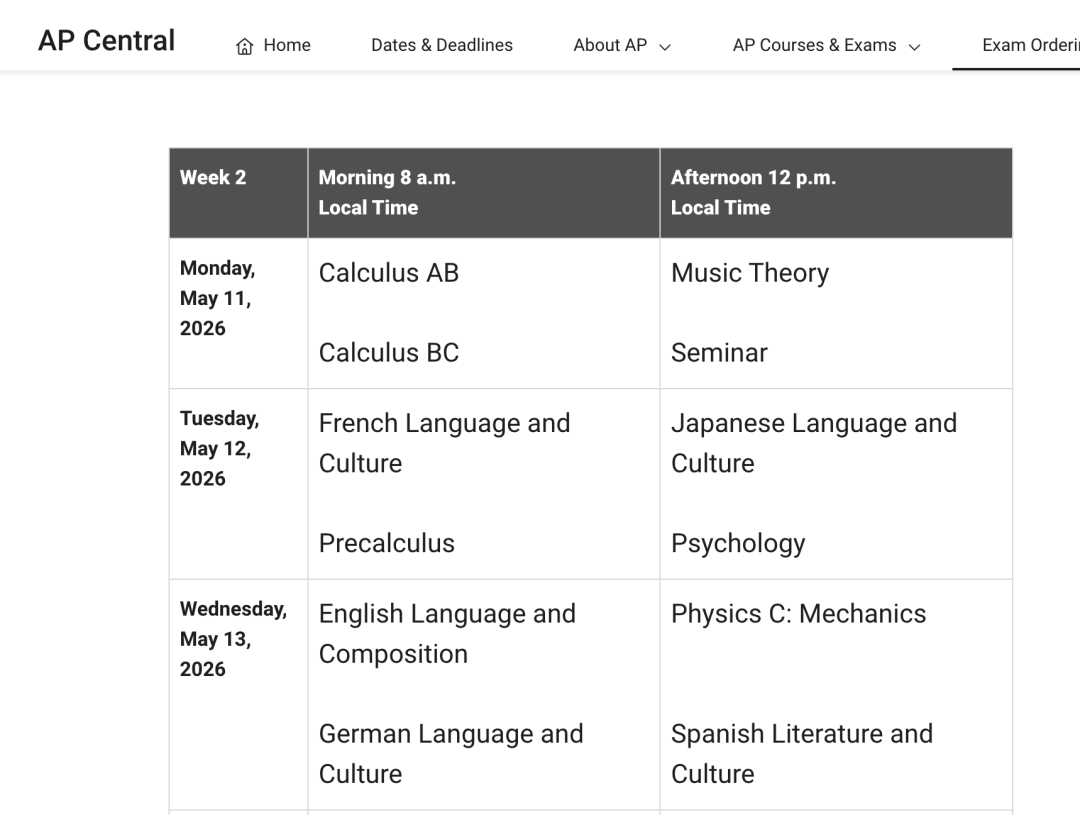
Task: Select the Seminar exam entry
Action: tap(719, 353)
